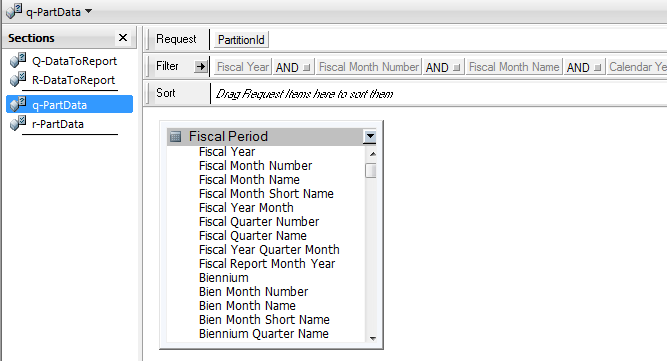Toggle the AND operator after Fiscal Month Number
667x361 pixels.
pos(443,67)
